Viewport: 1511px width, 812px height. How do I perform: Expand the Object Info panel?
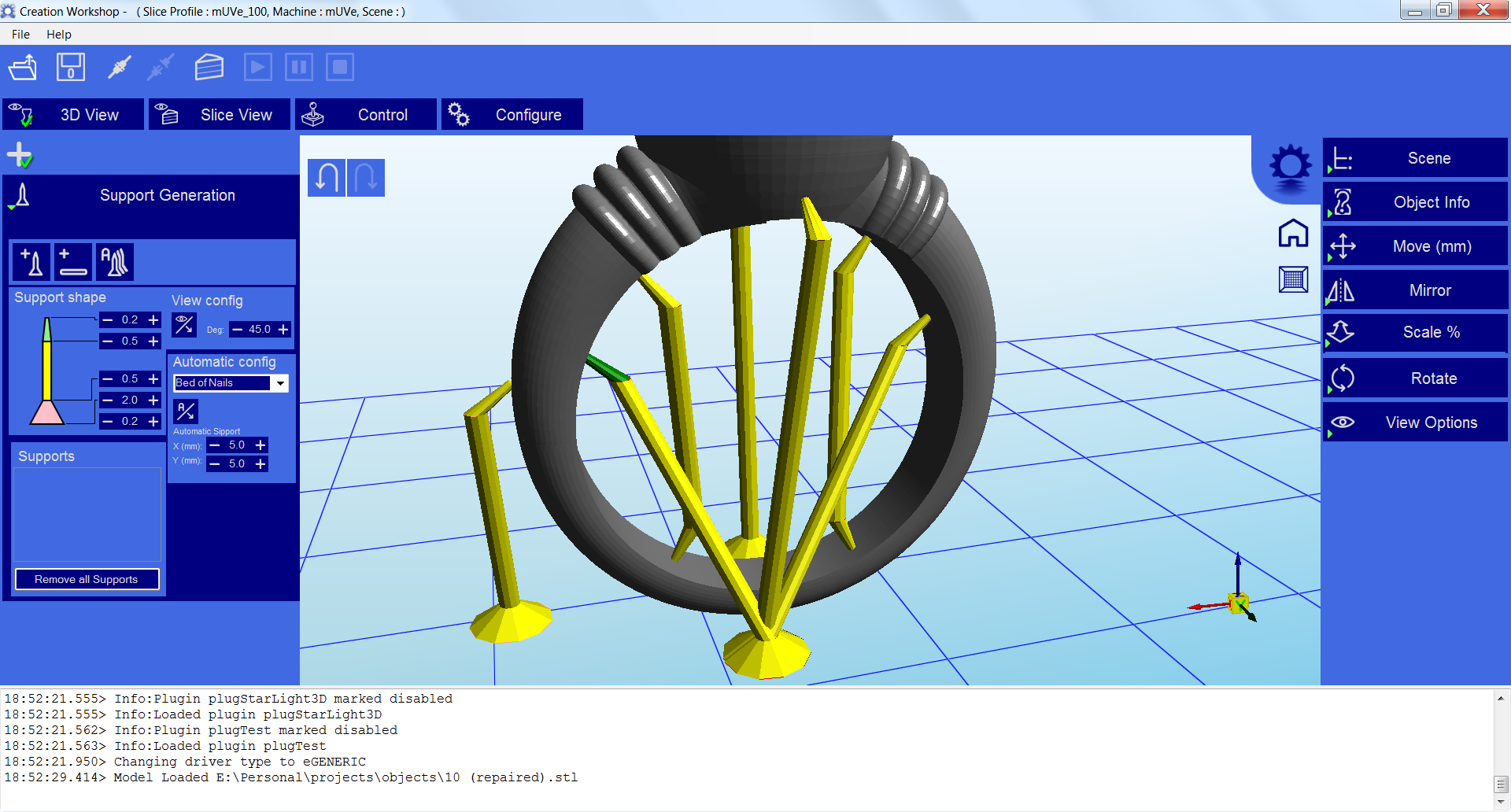coord(1415,202)
